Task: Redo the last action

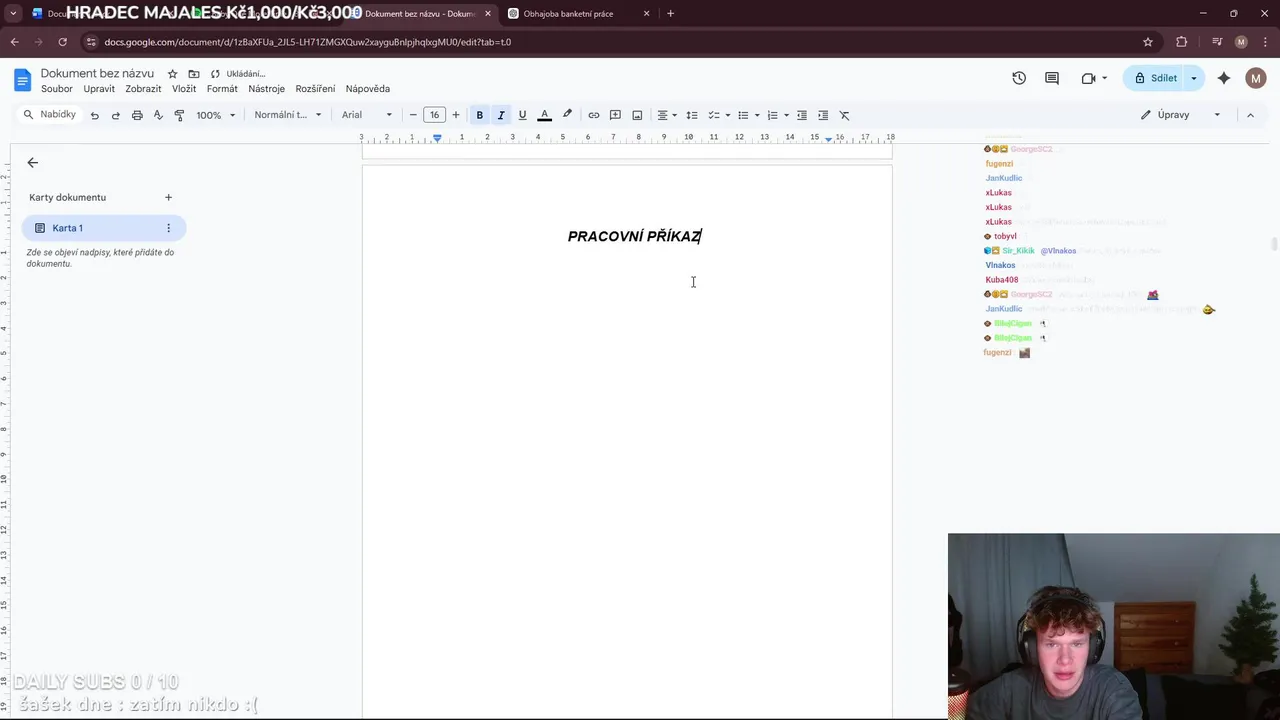Action: click(115, 115)
